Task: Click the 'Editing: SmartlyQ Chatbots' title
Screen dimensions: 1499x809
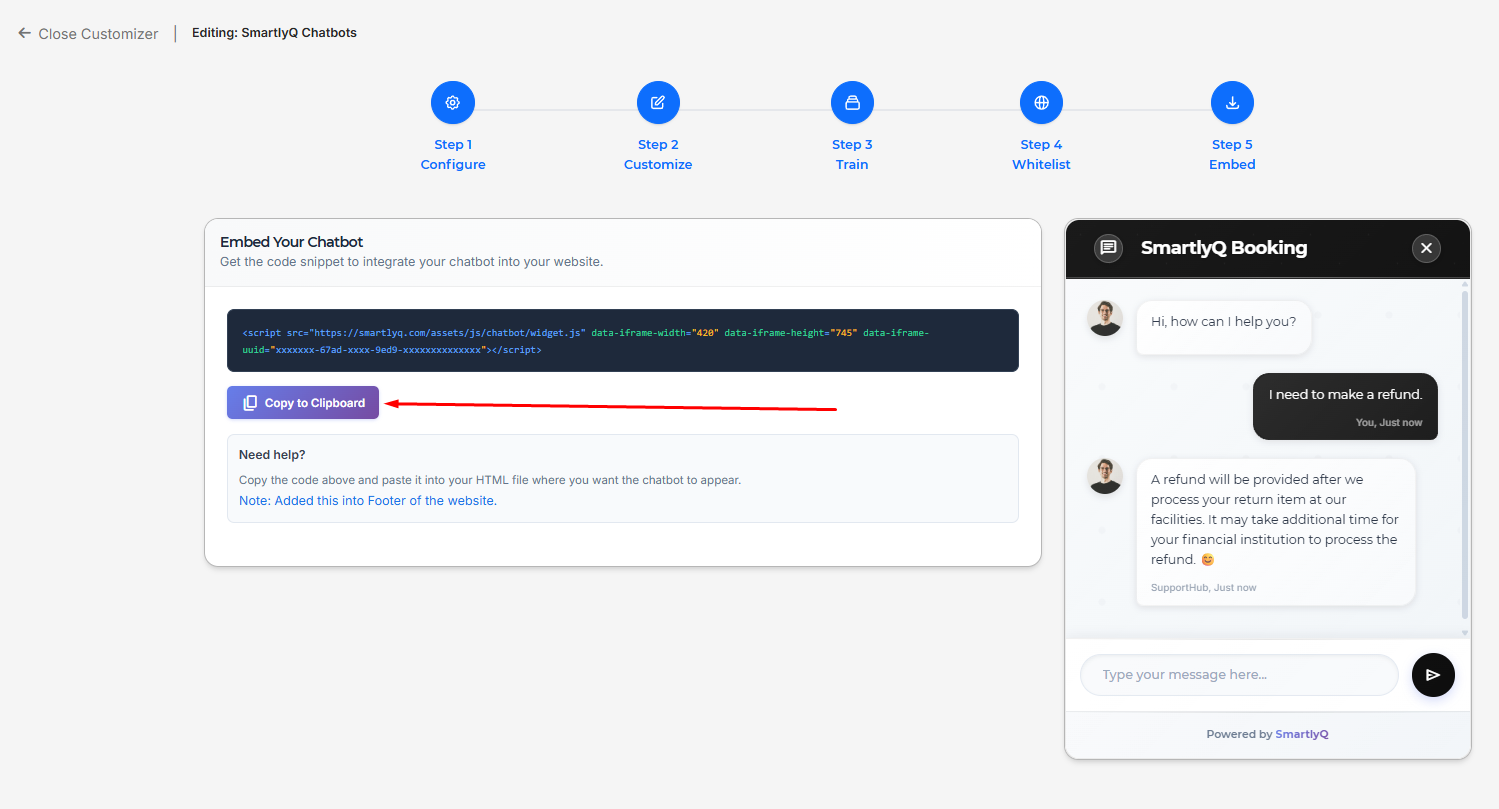Action: click(x=274, y=33)
